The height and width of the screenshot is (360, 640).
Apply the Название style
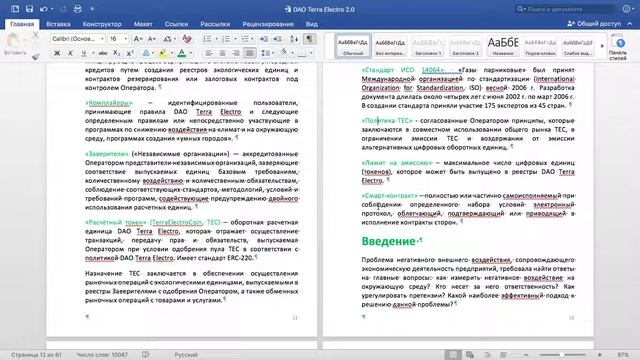(x=503, y=46)
